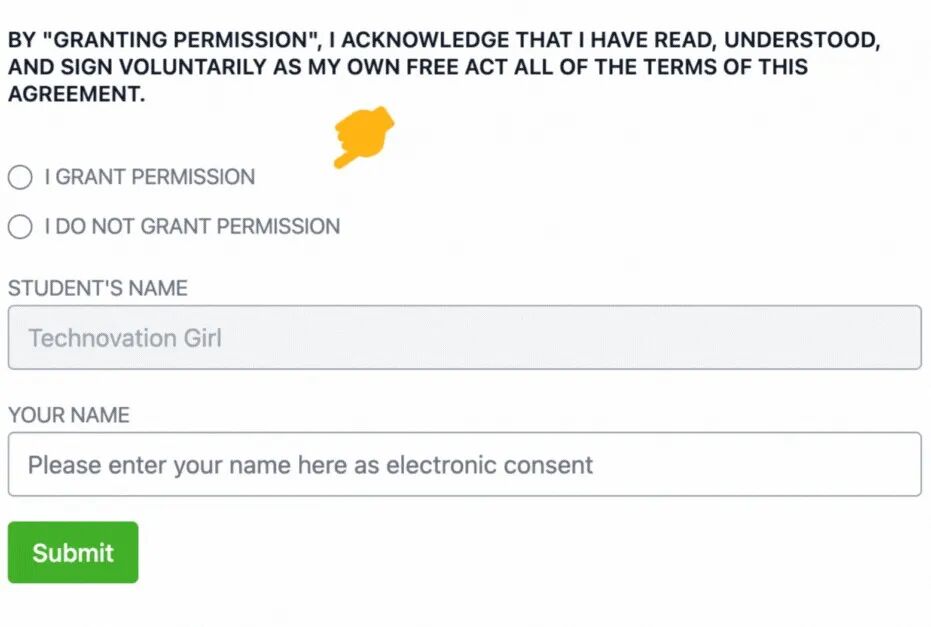This screenshot has height=627, width=931.
Task: Click the "STUDENT'S NAME" field label
Action: coord(98,288)
